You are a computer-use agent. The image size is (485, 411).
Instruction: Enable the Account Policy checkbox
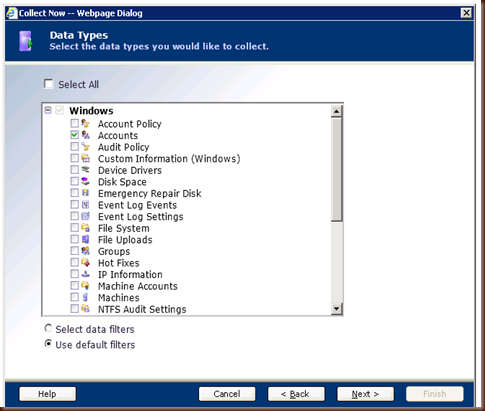pyautogui.click(x=75, y=123)
